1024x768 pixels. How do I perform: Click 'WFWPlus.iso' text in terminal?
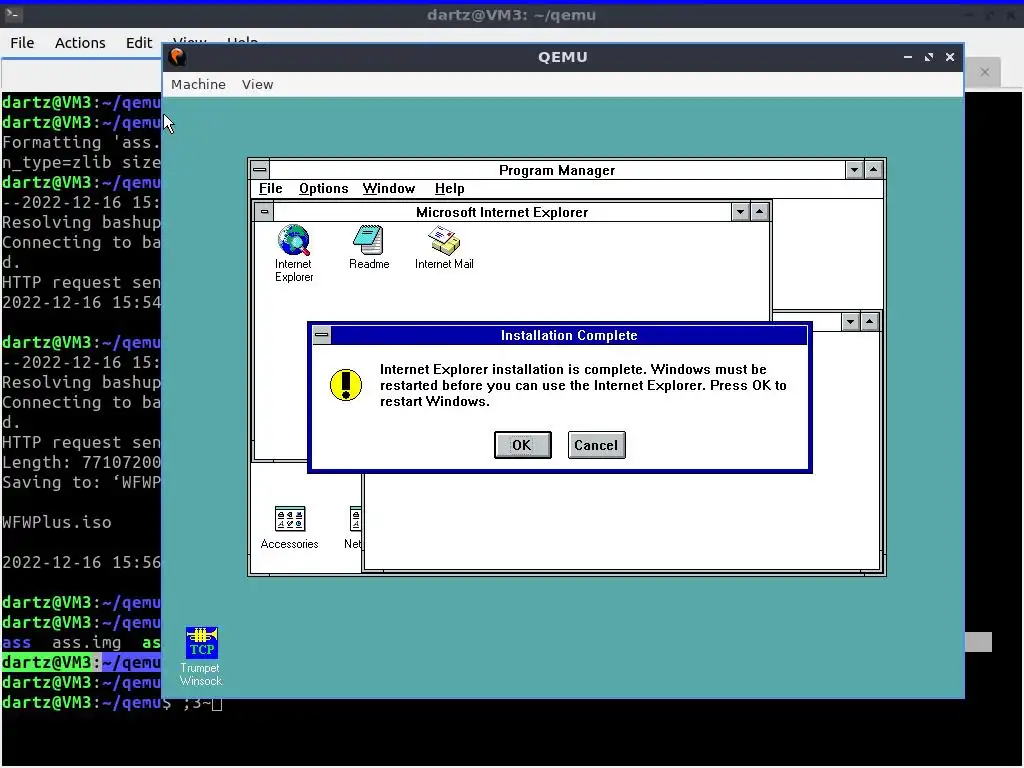coord(57,522)
